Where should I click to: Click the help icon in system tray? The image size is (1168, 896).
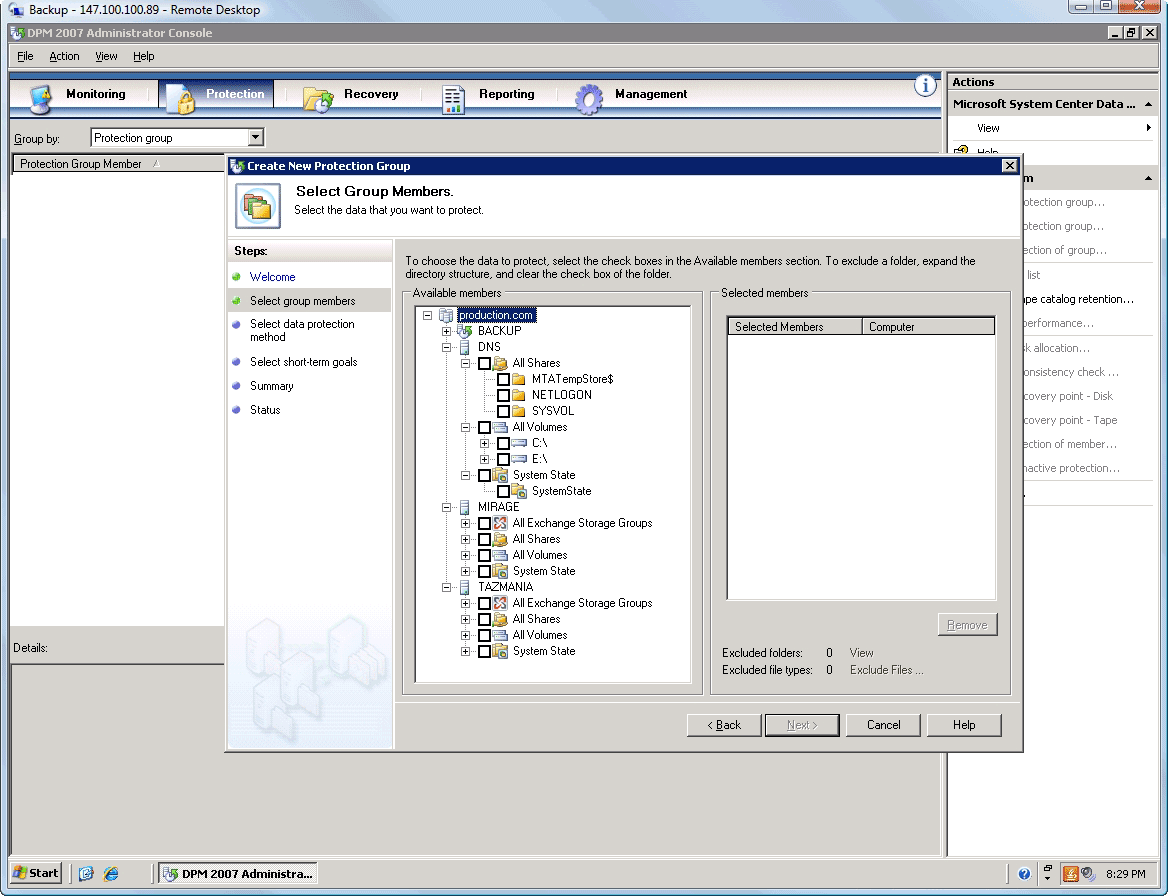(x=1024, y=874)
